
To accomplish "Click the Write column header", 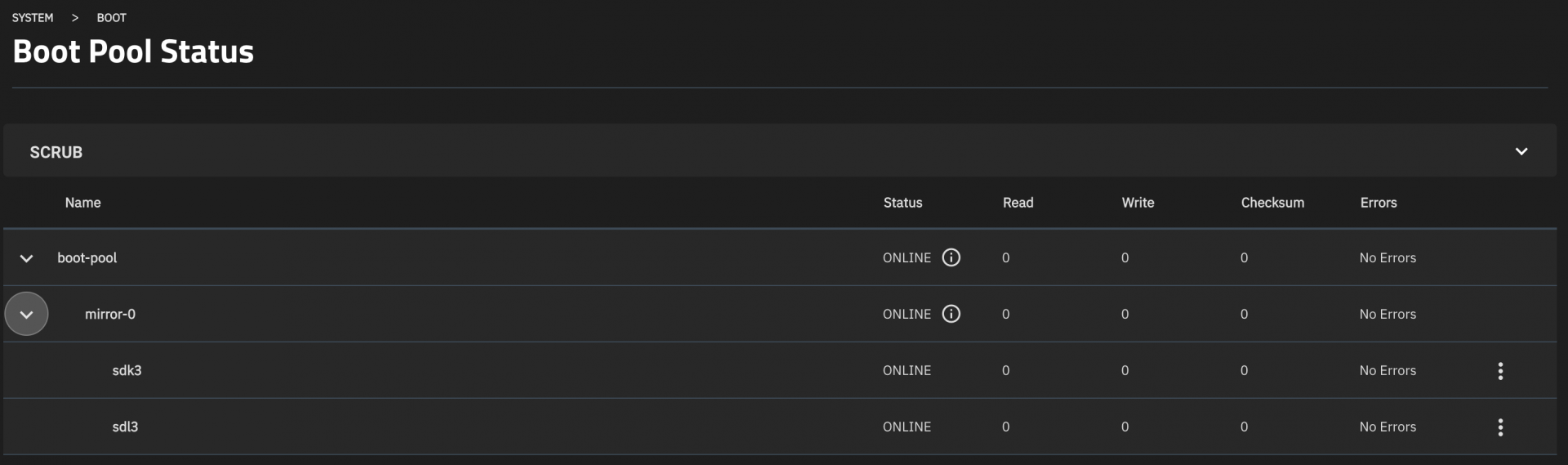I will point(1138,203).
